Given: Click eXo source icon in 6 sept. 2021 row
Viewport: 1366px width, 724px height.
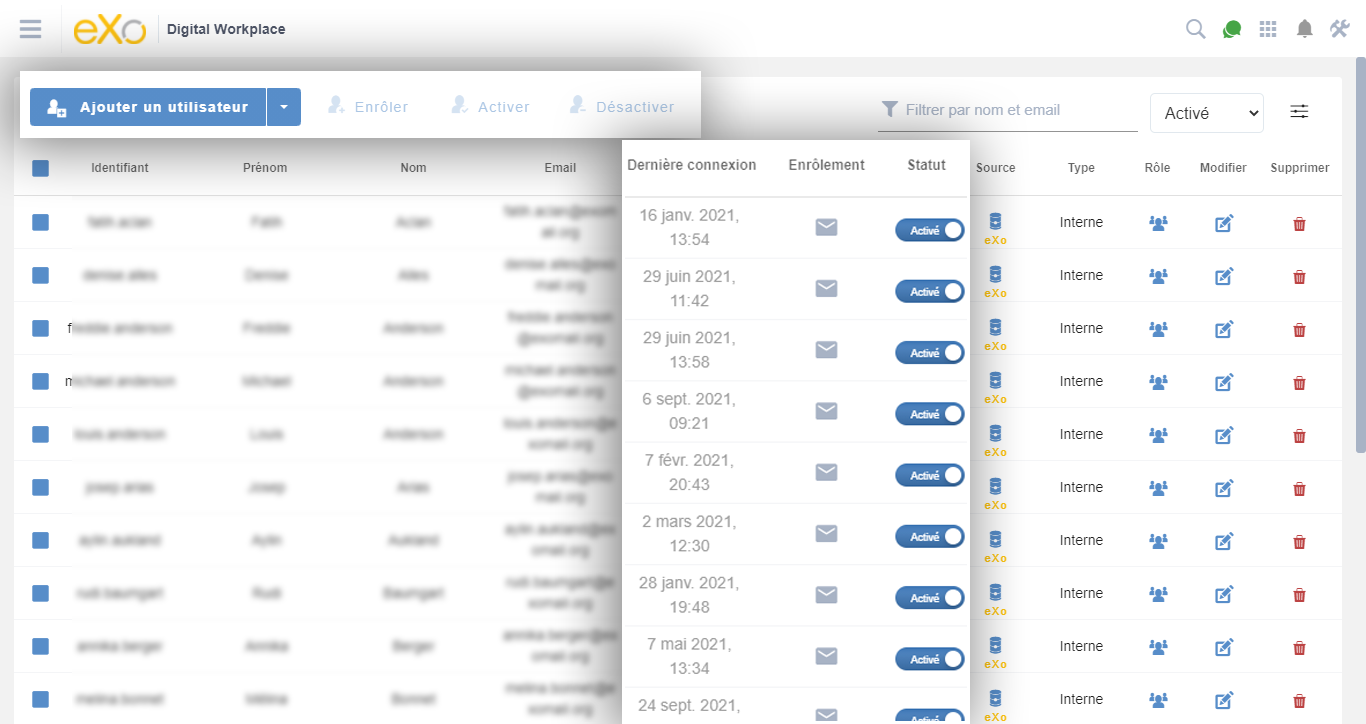Looking at the screenshot, I should tap(995, 388).
